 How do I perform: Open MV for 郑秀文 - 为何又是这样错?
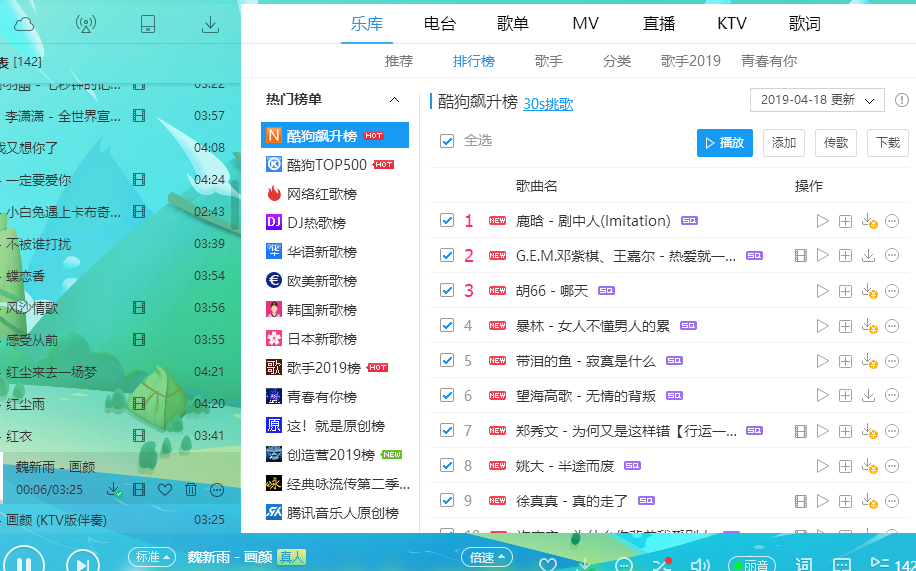(801, 431)
